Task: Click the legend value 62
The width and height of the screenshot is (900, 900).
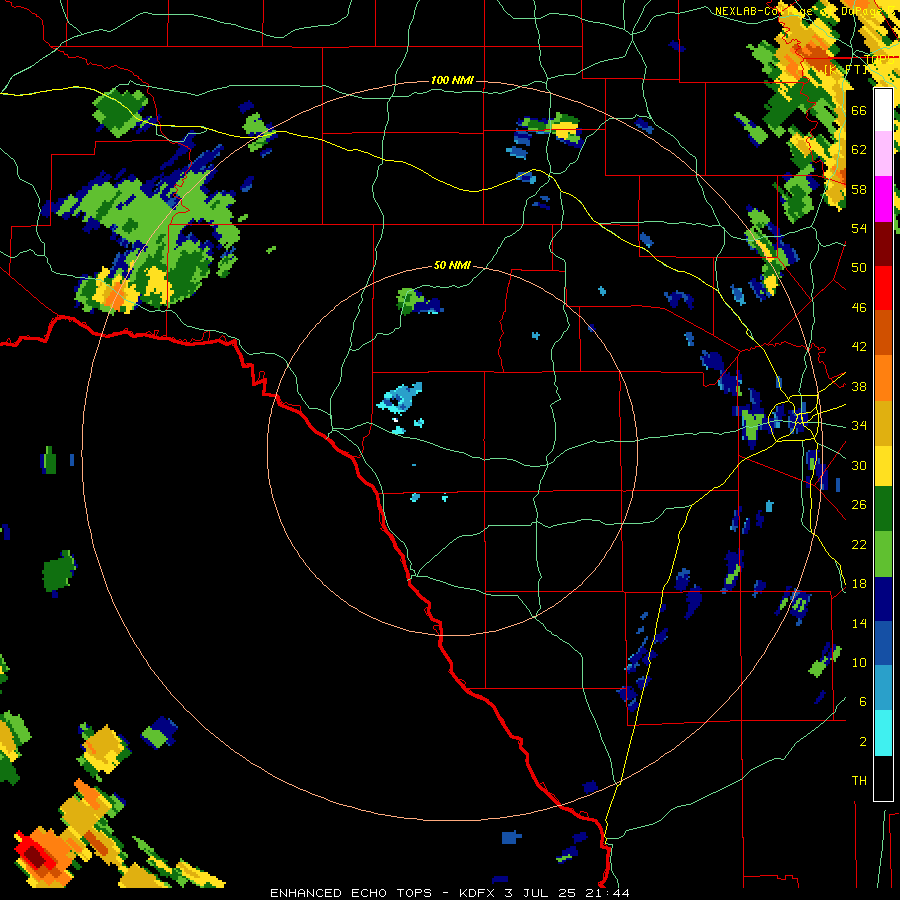Action: (859, 150)
